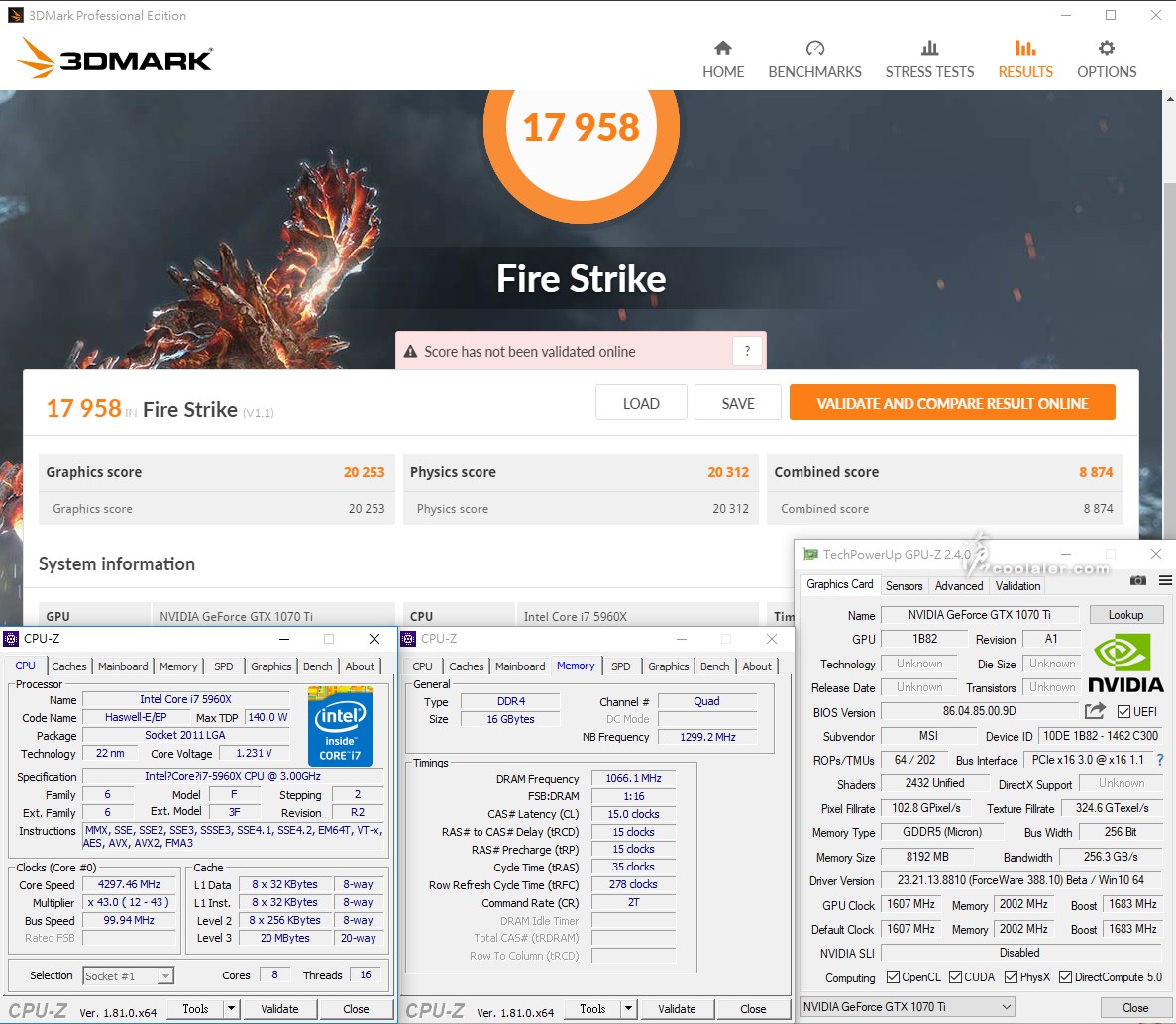This screenshot has height=1024, width=1176.
Task: Click the title bar icon of the CPU-Z Memory window
Action: point(409,639)
